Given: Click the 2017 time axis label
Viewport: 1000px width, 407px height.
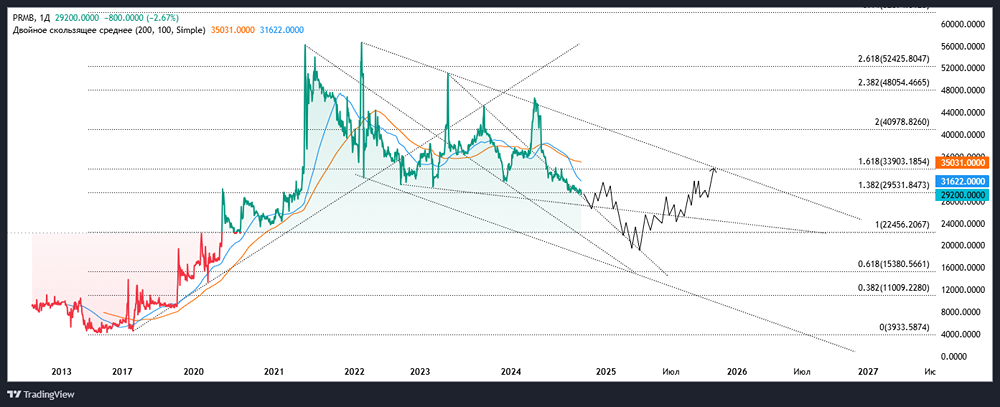Looking at the screenshot, I should pos(122,371).
